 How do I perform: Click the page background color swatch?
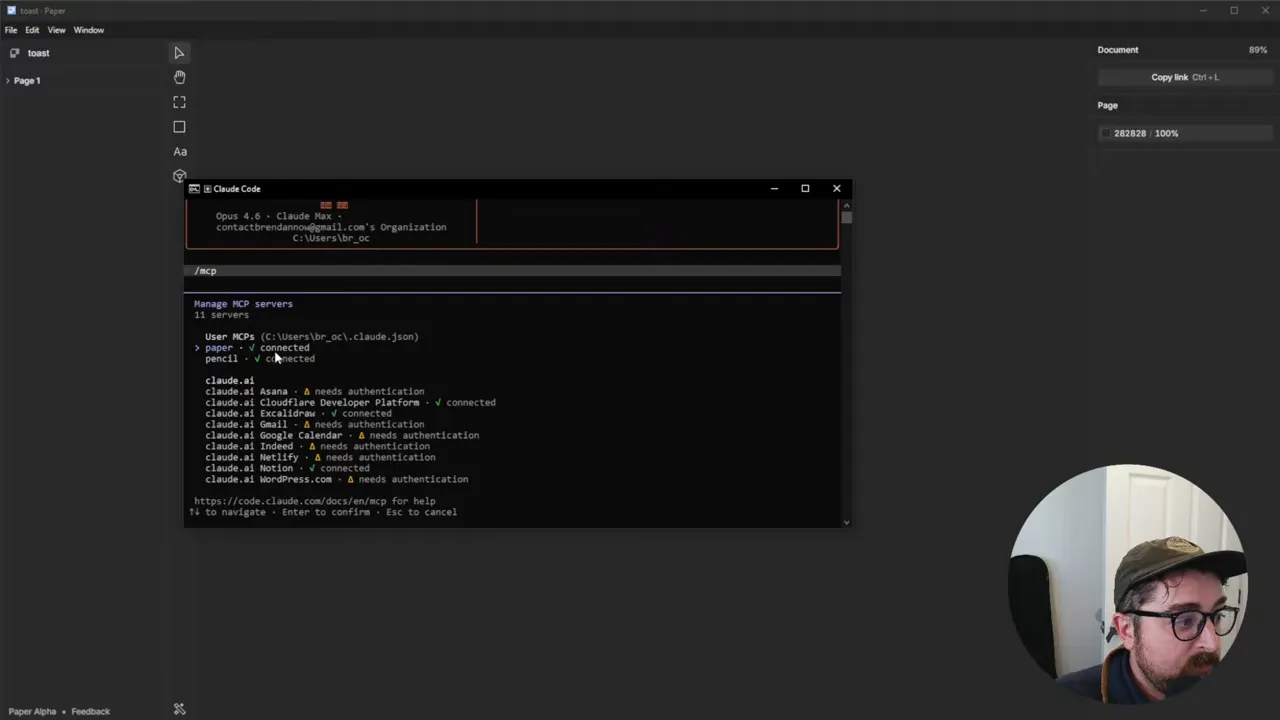1105,133
